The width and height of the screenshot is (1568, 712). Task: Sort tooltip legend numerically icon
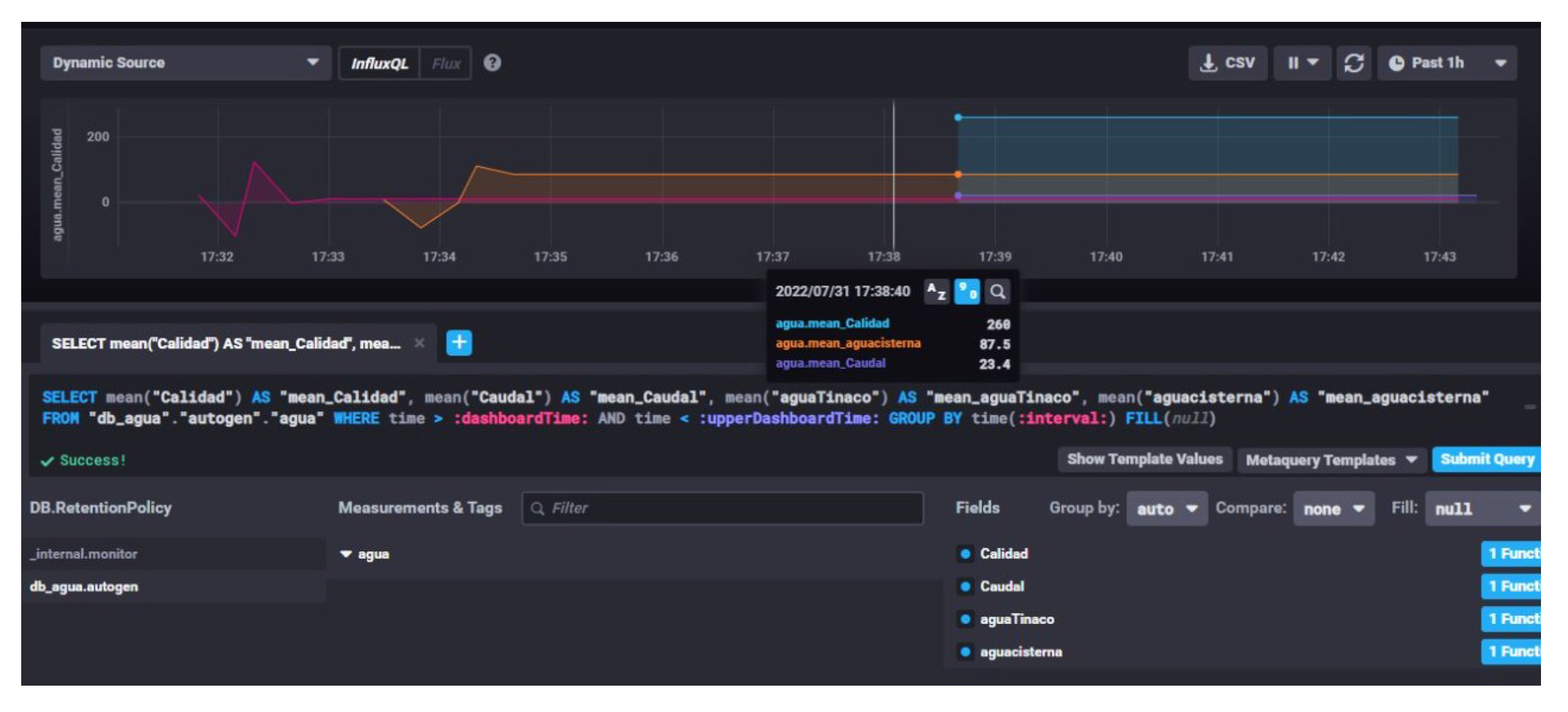click(966, 292)
